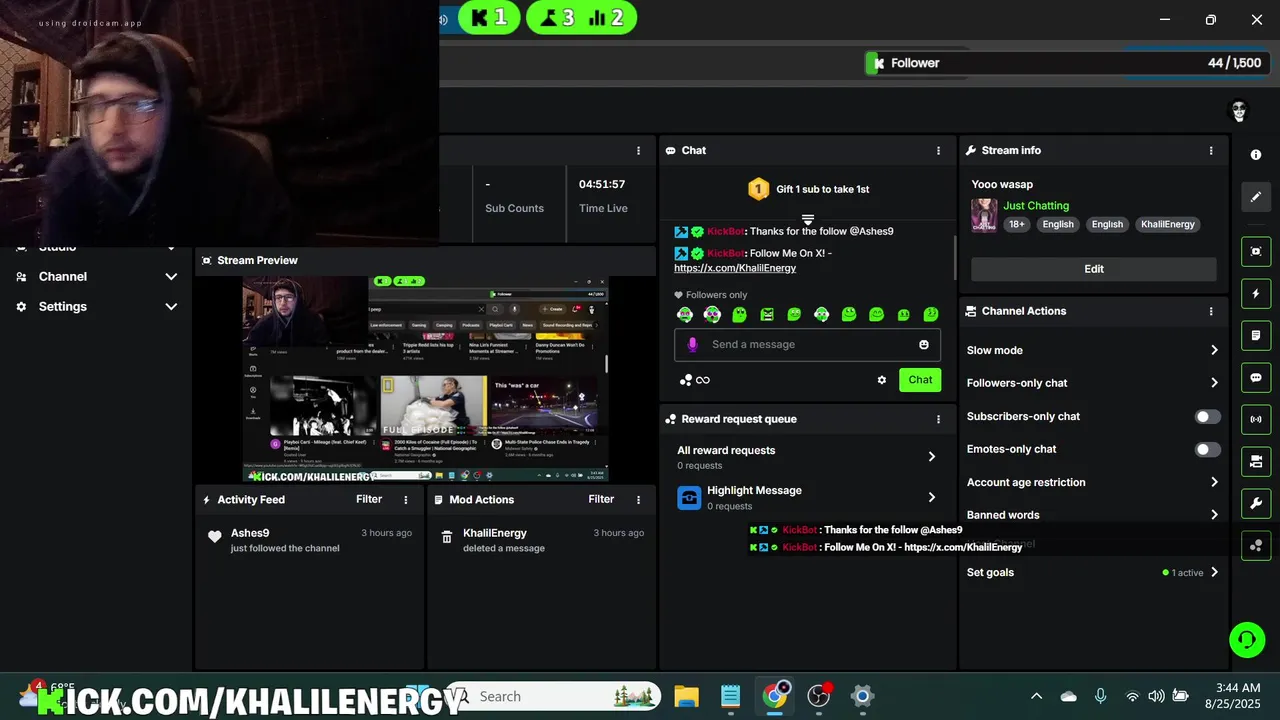Image resolution: width=1280 pixels, height=720 pixels.
Task: Toggle Emotes-only chat switch
Action: click(1208, 449)
